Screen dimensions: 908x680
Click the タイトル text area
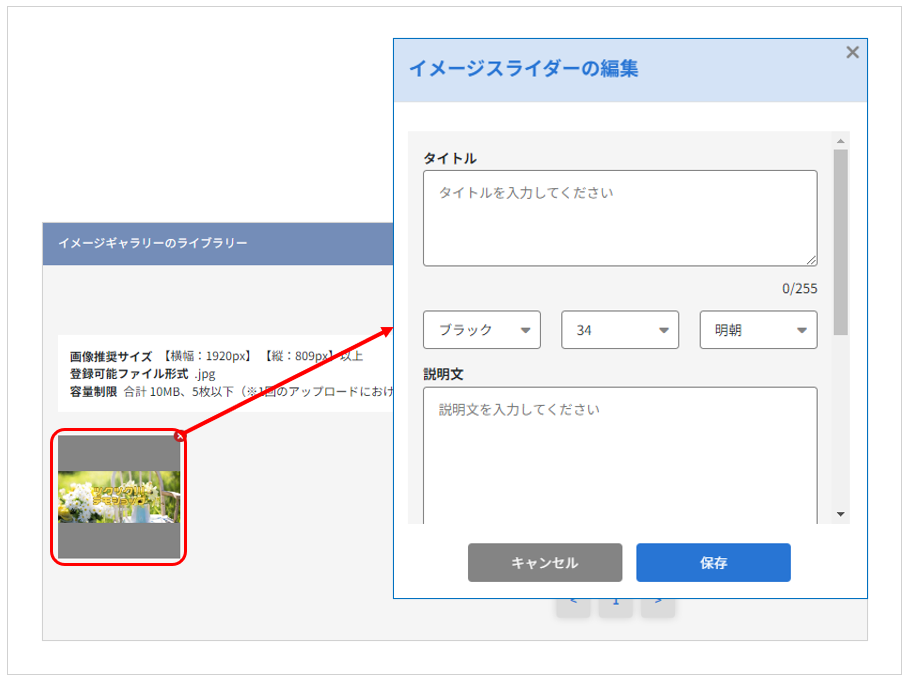pos(620,218)
